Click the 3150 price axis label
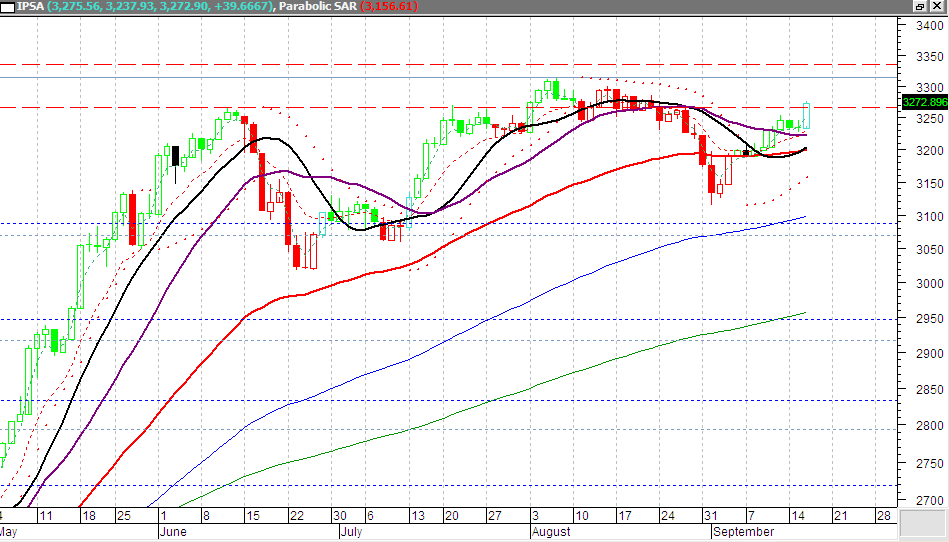949x542 pixels. click(x=930, y=183)
